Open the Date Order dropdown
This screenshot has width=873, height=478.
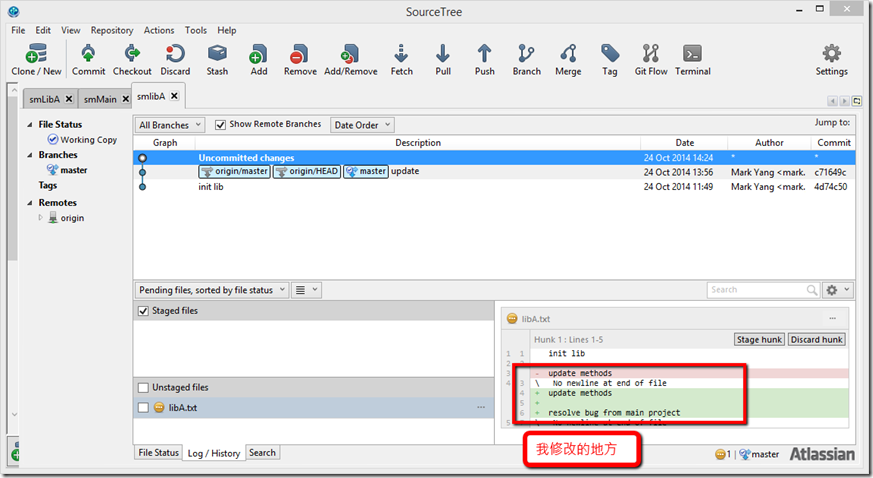point(362,125)
